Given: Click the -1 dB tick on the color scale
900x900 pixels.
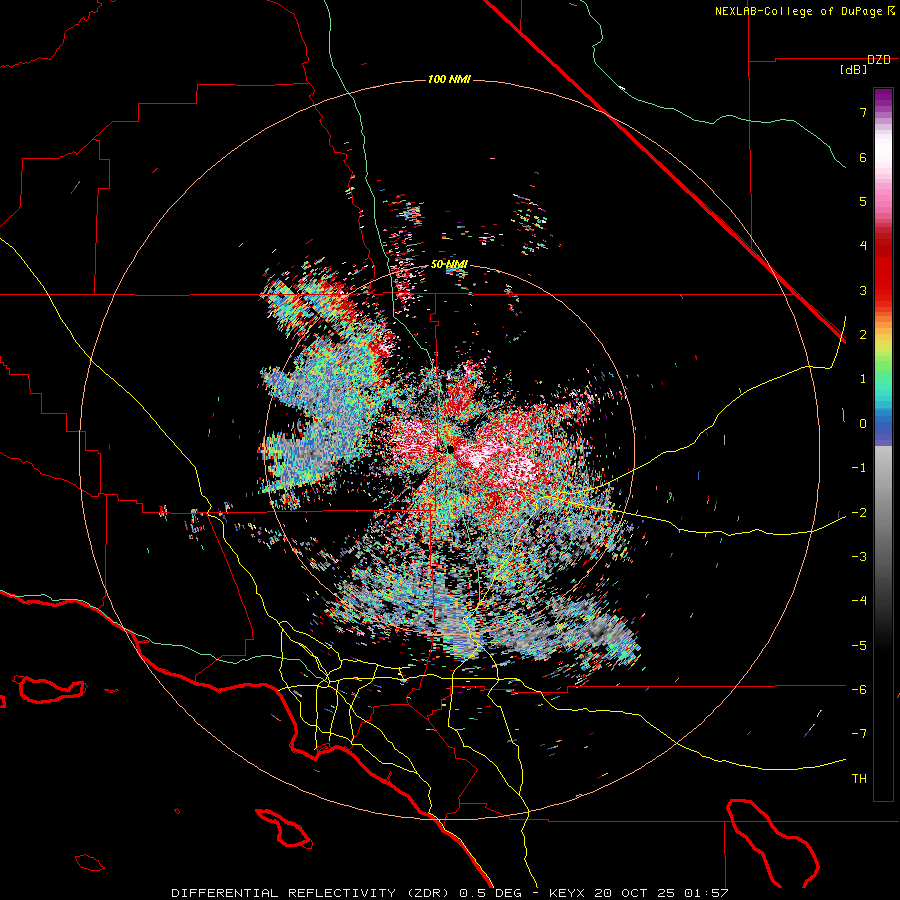Looking at the screenshot, I should click(x=859, y=468).
